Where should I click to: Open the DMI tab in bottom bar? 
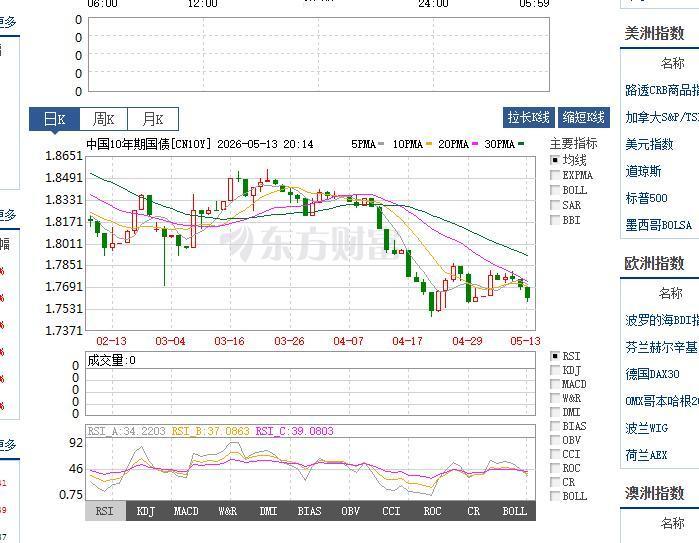[x=268, y=511]
